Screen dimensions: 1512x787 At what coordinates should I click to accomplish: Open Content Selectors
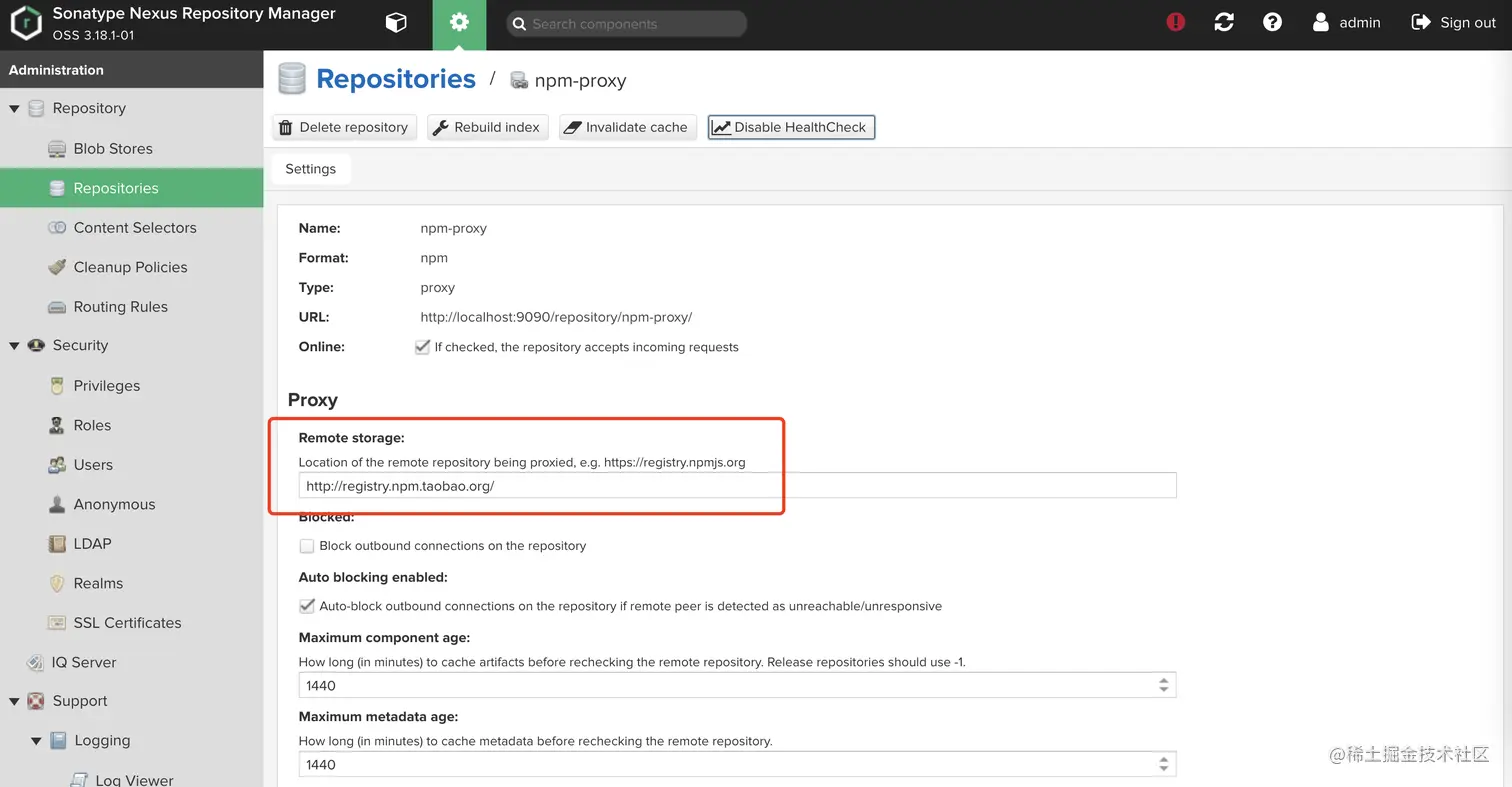(135, 227)
